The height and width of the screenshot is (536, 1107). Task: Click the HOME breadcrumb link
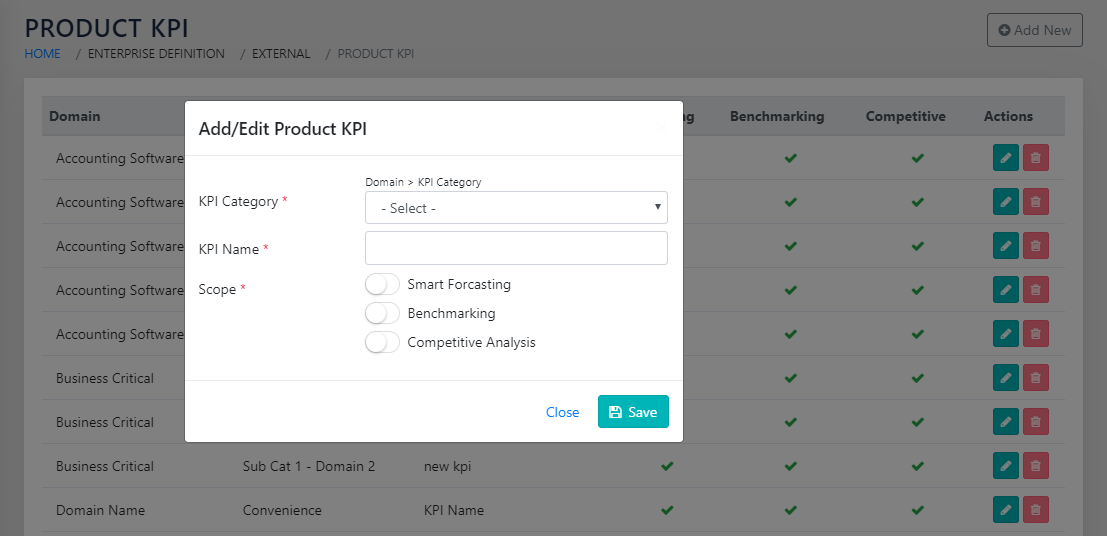pyautogui.click(x=43, y=54)
